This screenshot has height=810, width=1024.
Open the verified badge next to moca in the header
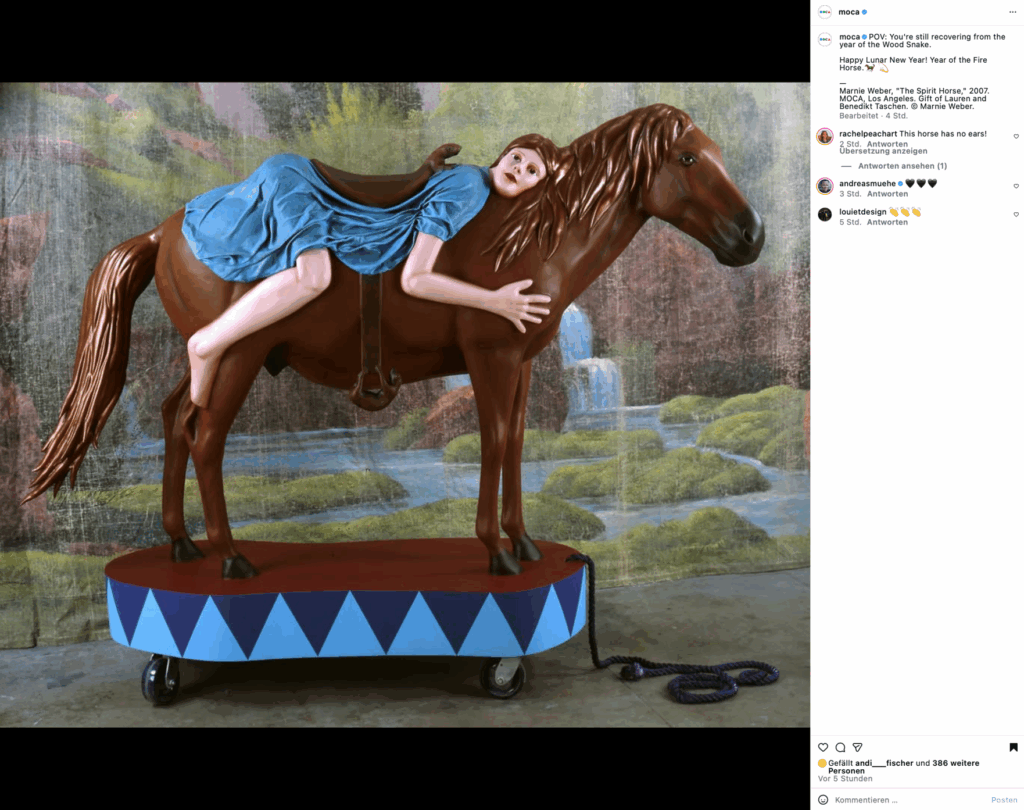[x=864, y=12]
